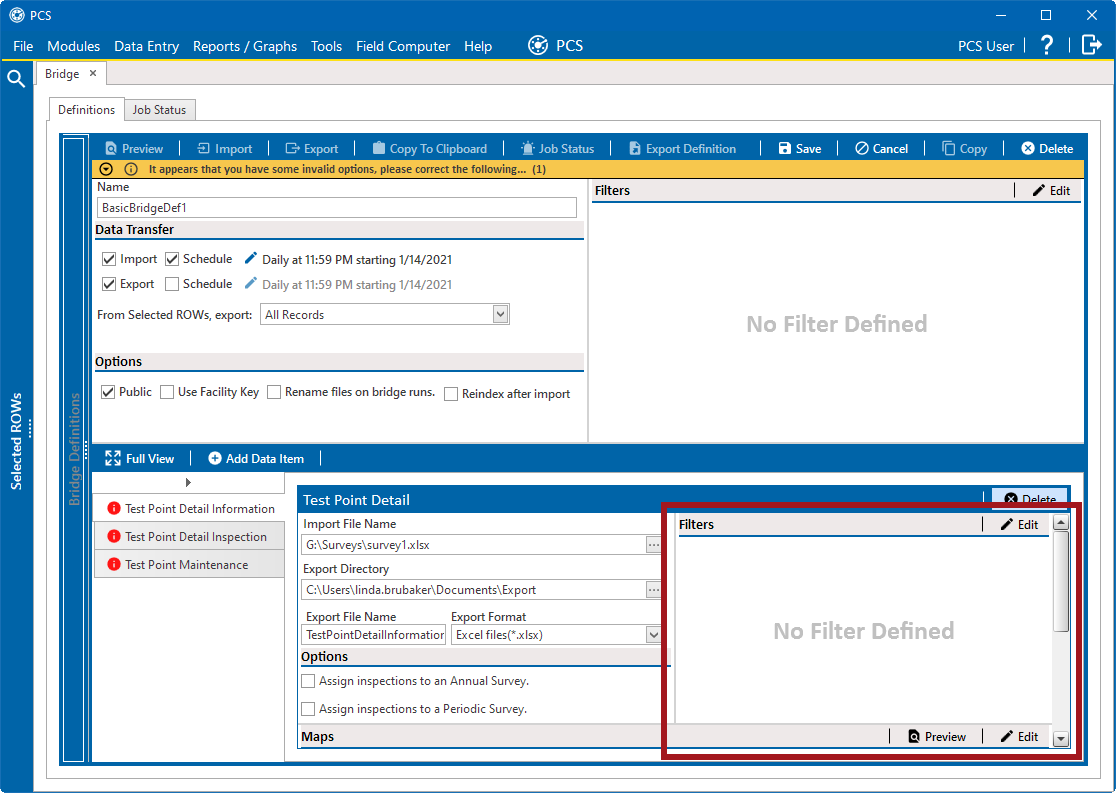Click the Export Definition toolbar icon
Image resolution: width=1116 pixels, height=793 pixels.
pos(633,148)
